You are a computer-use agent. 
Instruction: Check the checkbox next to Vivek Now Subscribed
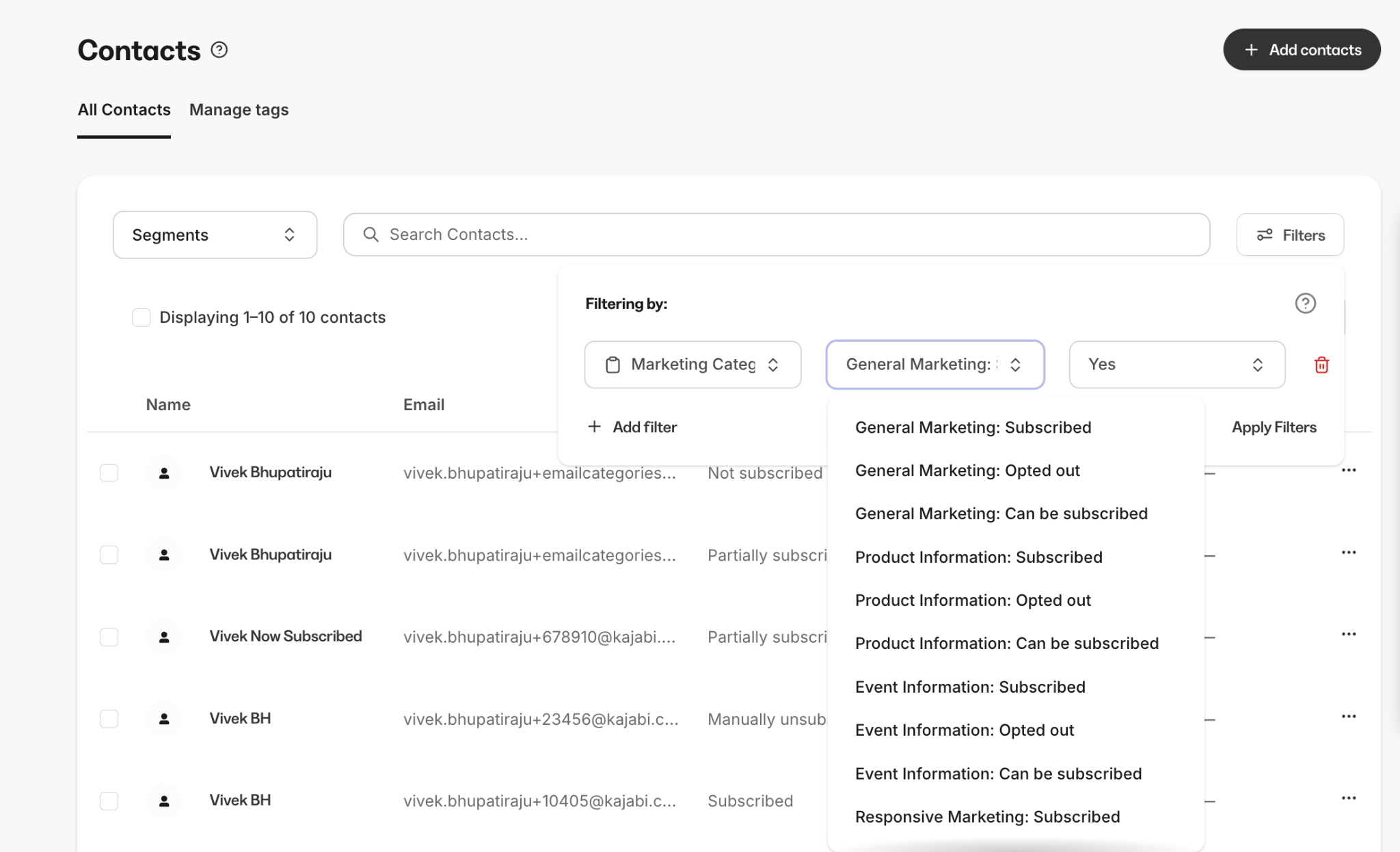[109, 637]
